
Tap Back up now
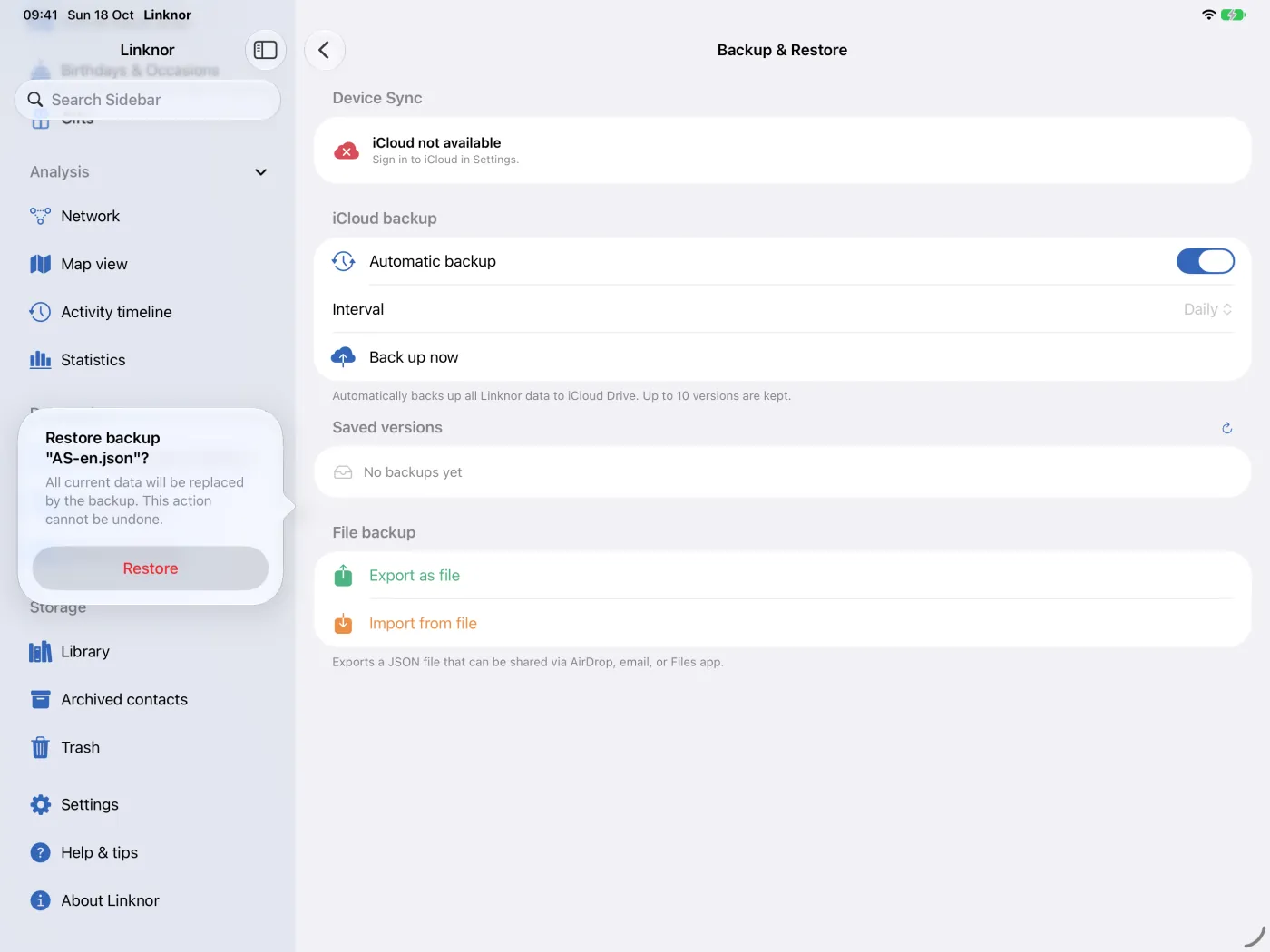pos(782,357)
